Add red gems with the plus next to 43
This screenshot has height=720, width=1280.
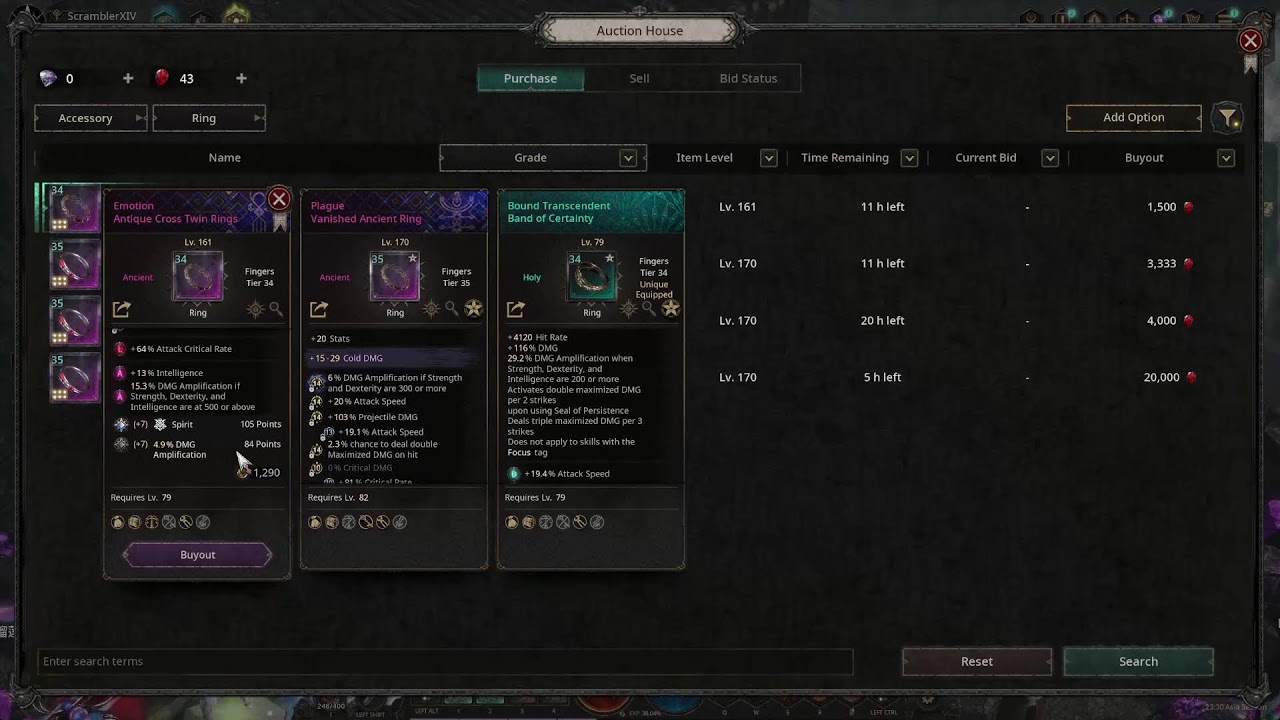241,78
